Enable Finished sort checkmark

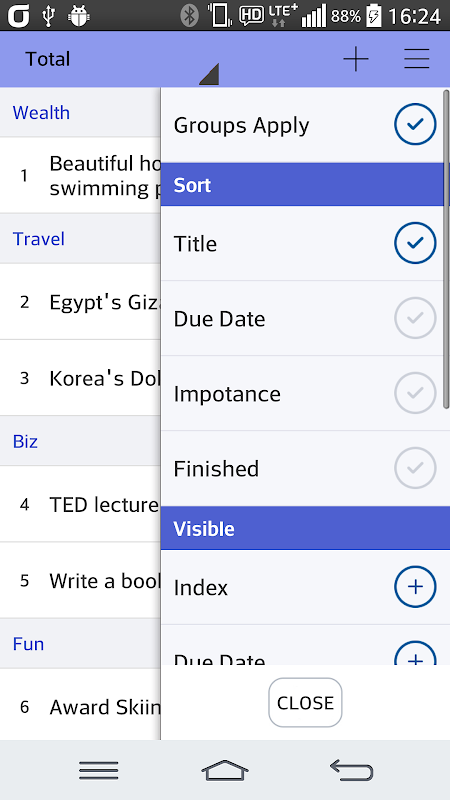point(415,468)
